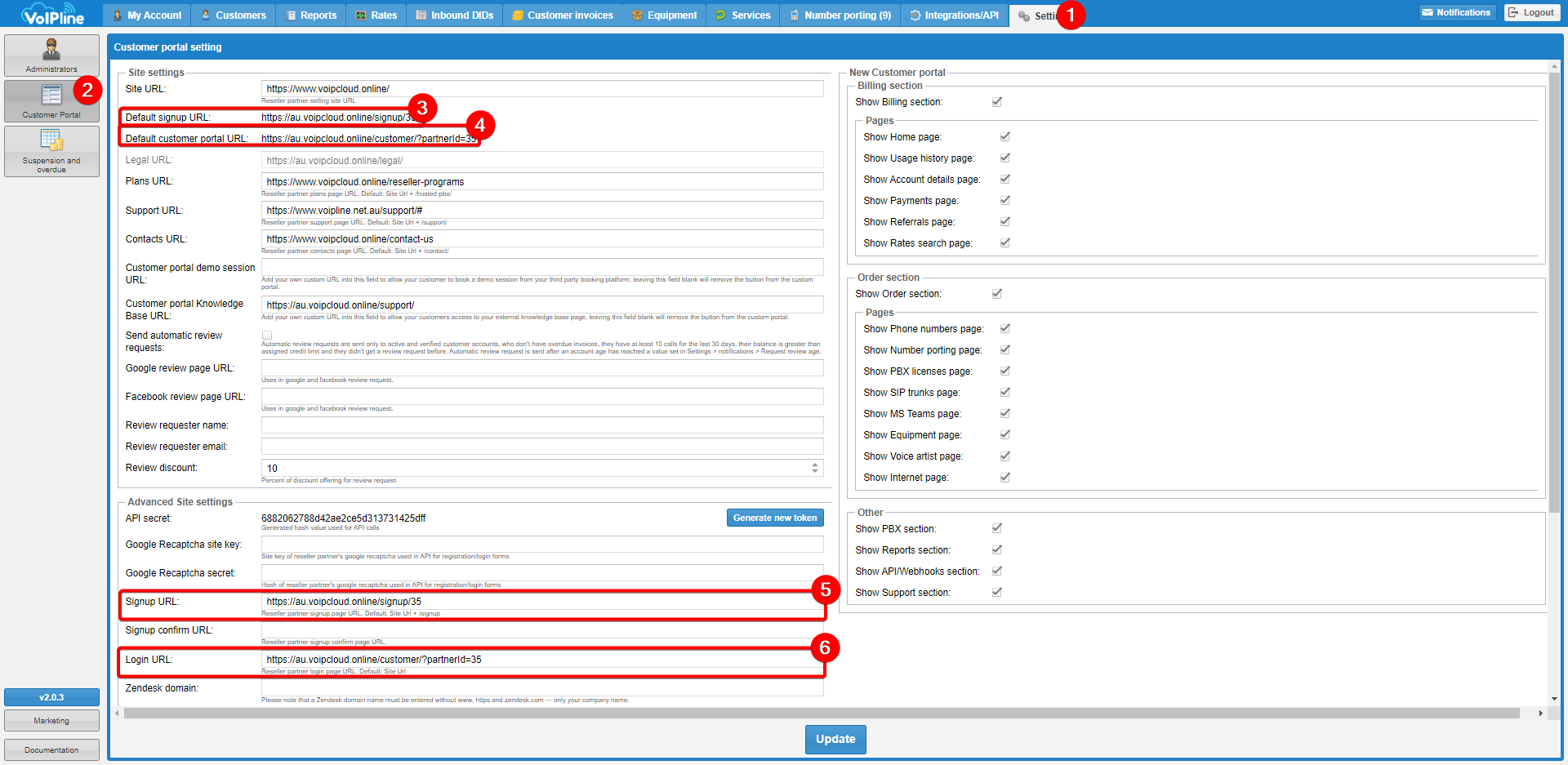Click into the Plans URL field
Image resolution: width=1568 pixels, height=765 pixels.
(542, 181)
